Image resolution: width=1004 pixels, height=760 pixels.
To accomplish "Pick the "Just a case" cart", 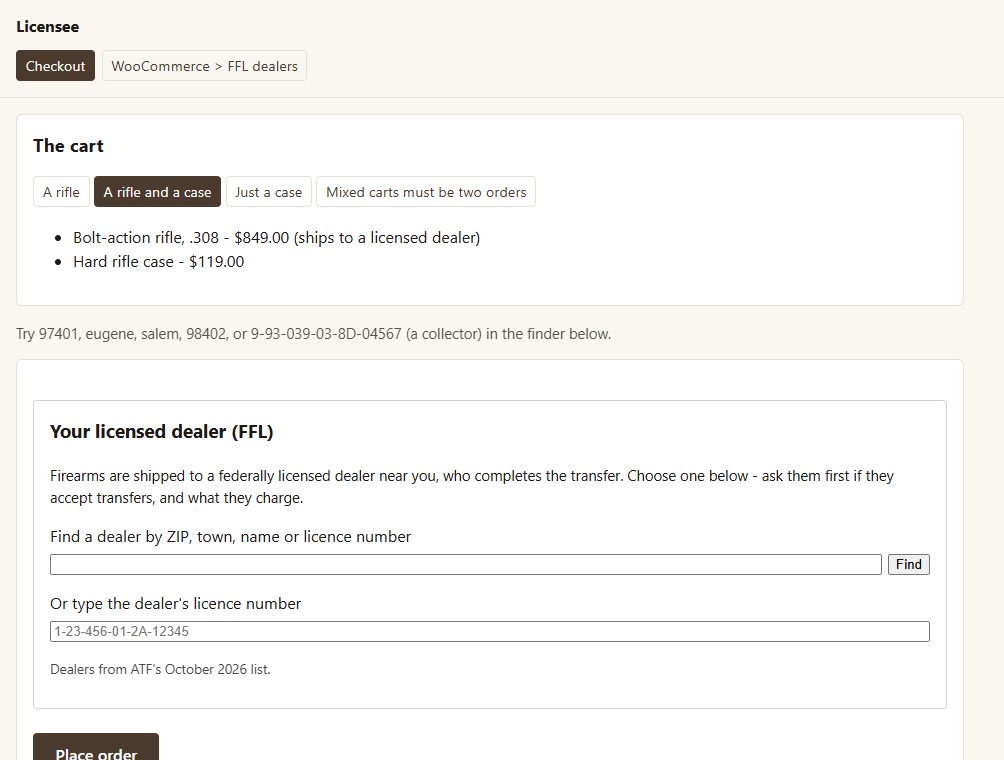I will coord(269,192).
